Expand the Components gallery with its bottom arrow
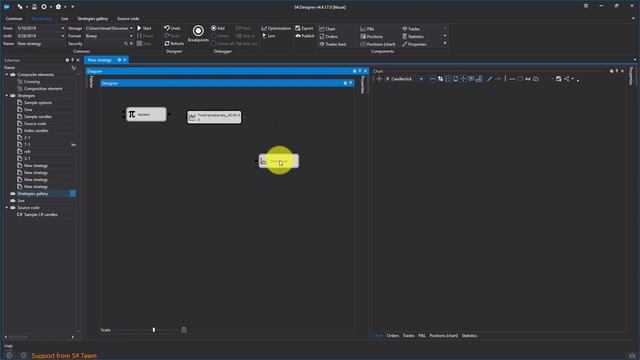 pos(445,44)
